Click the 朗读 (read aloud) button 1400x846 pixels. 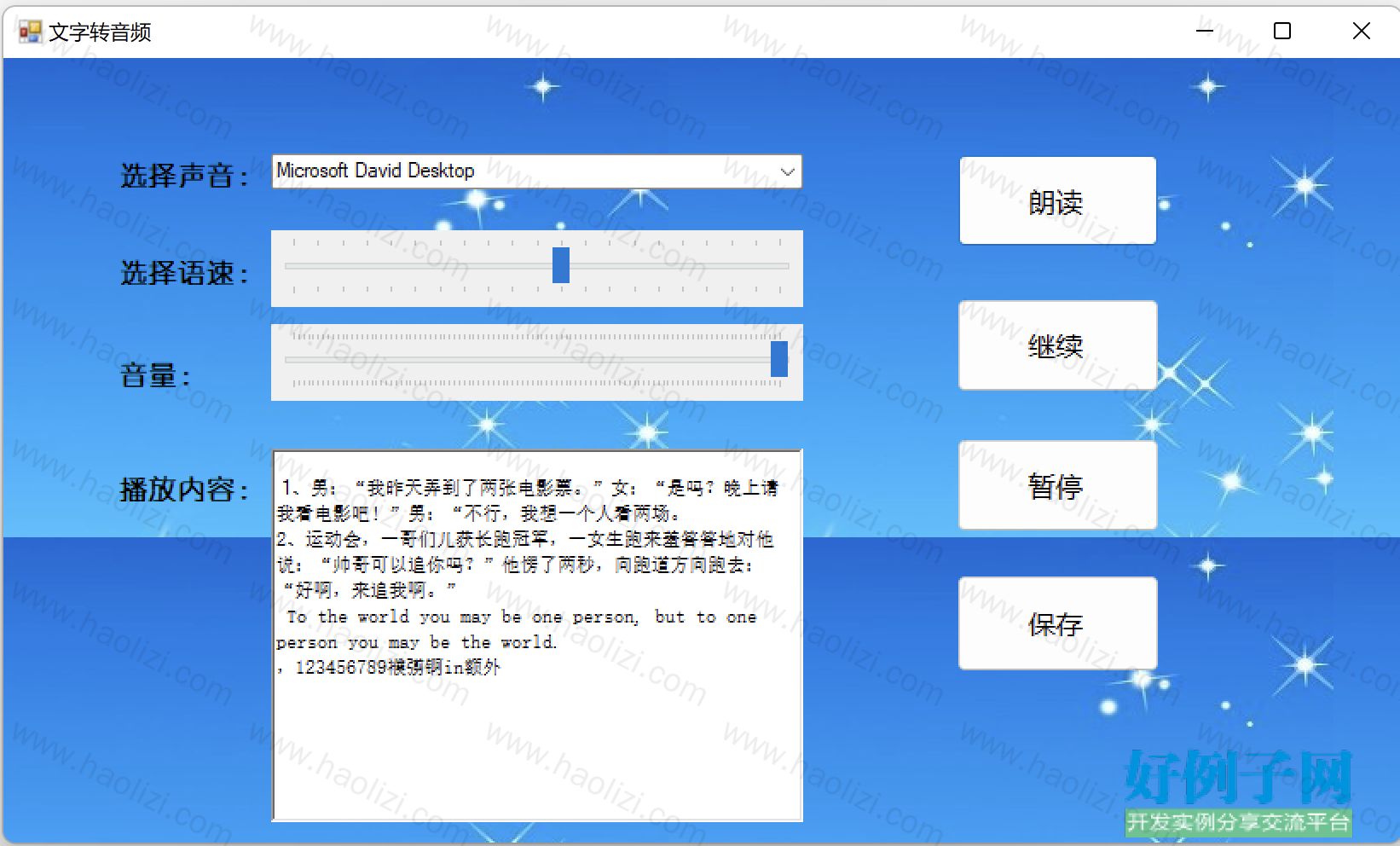(x=1057, y=200)
